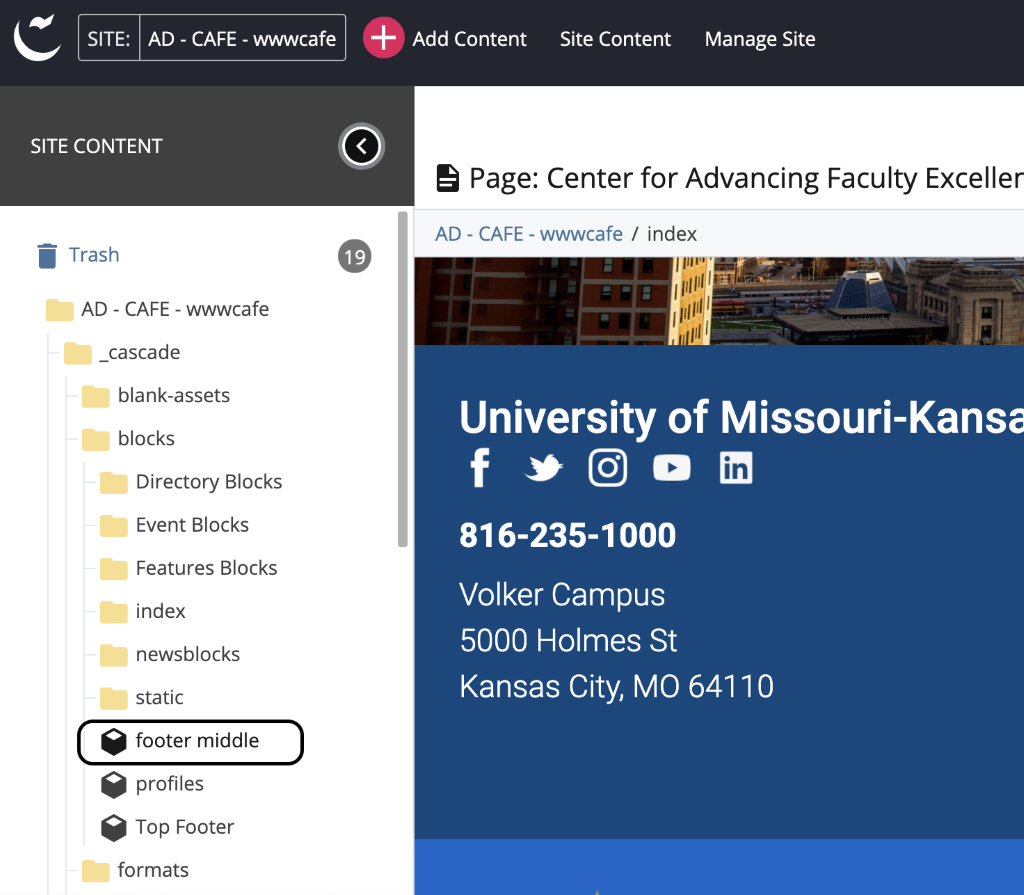
Task: Click the Directory Blocks folder icon
Action: [x=114, y=482]
